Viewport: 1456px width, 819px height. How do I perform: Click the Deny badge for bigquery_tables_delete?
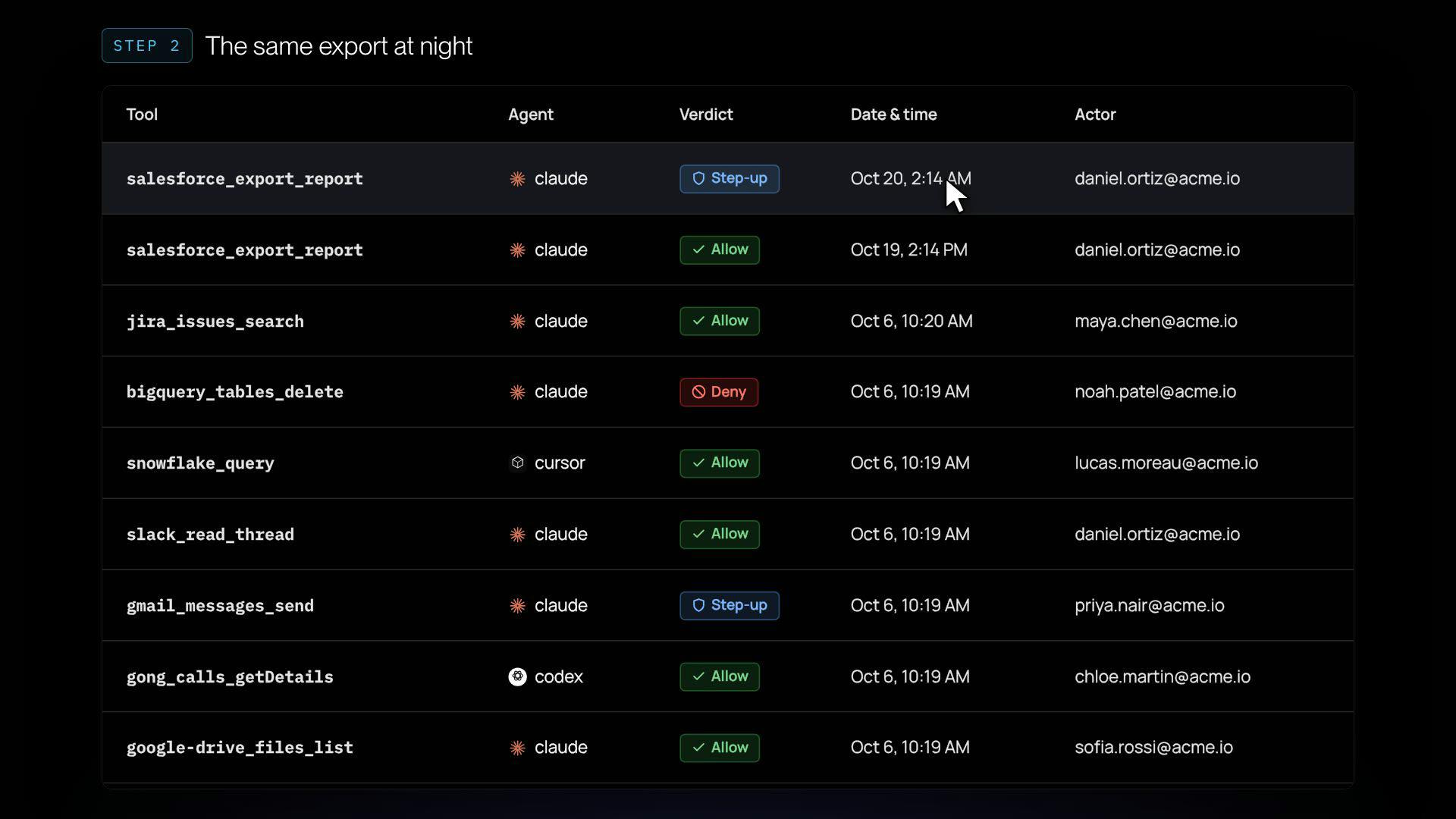(x=719, y=392)
